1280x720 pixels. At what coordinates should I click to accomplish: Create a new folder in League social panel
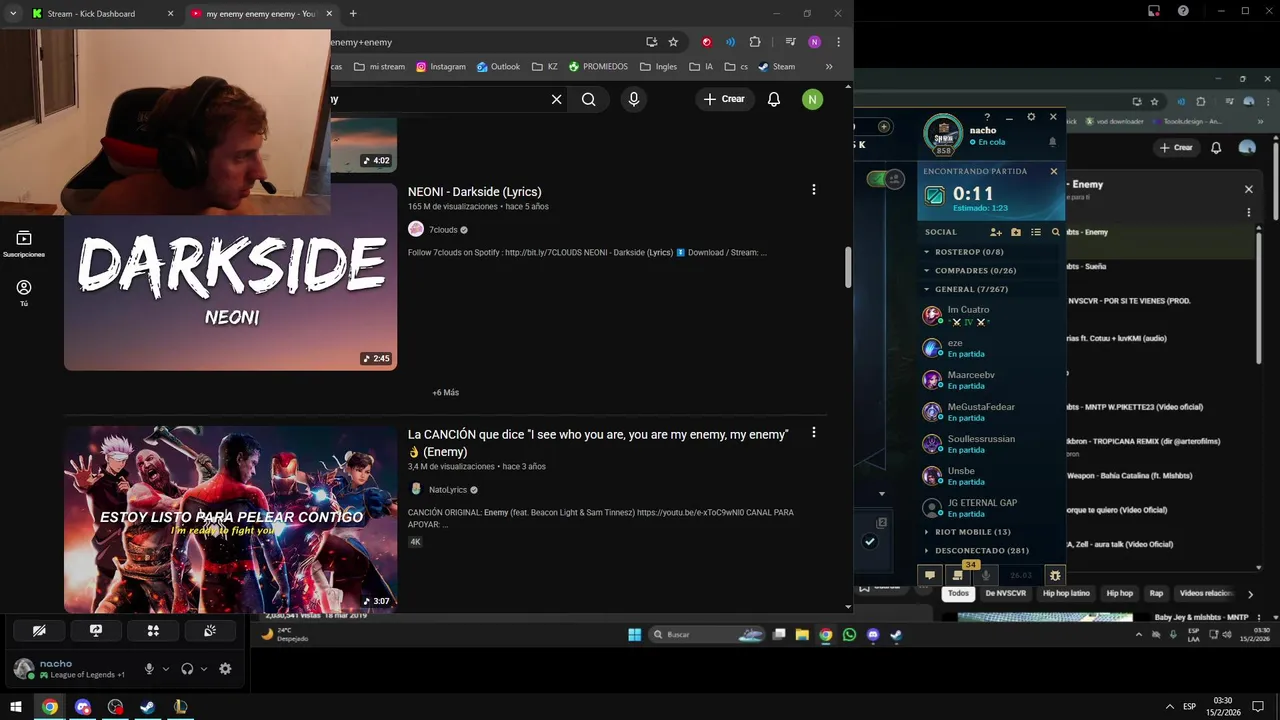[1016, 232]
